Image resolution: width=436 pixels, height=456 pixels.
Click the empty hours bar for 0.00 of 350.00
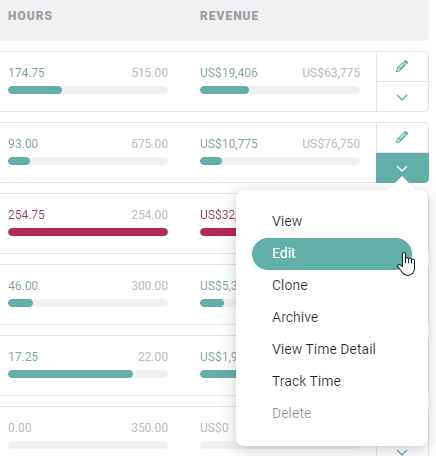[88, 445]
